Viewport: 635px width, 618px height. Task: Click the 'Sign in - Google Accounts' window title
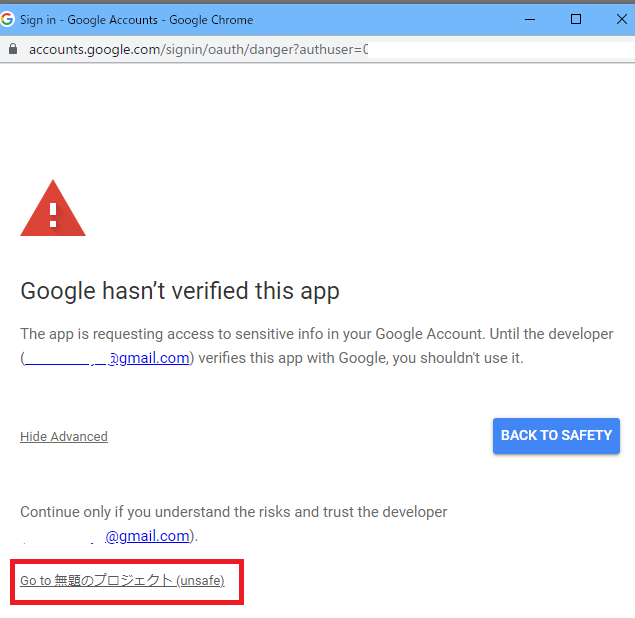(x=136, y=20)
